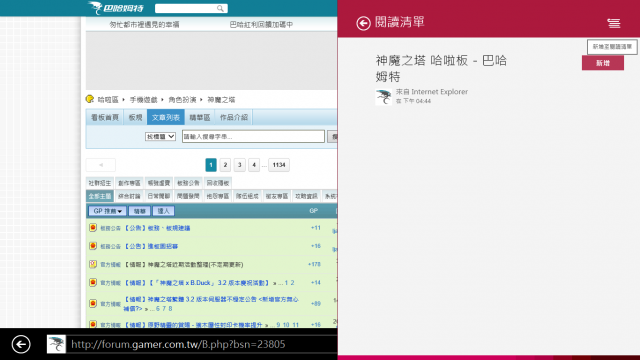The height and width of the screenshot is (360, 640).
Task: Click the topic icon of +178 row
Action: tap(93, 264)
